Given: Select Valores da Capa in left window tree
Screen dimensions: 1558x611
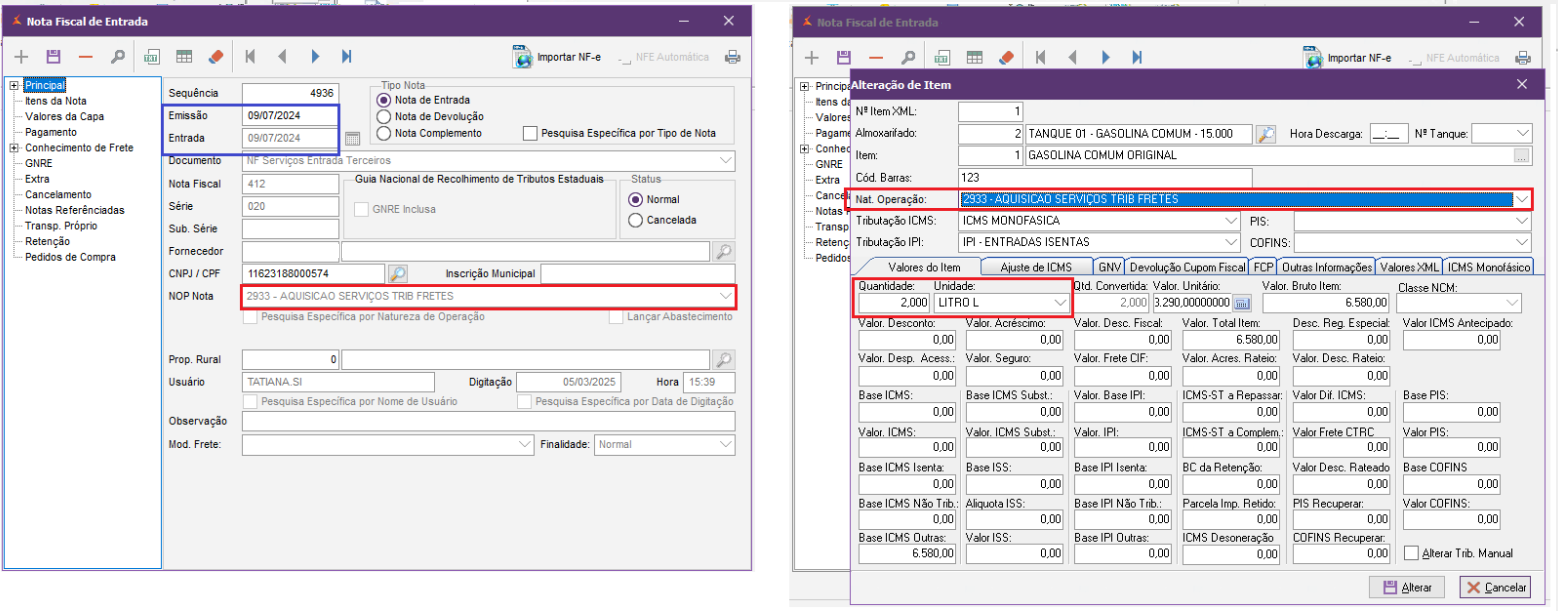Looking at the screenshot, I should click(x=64, y=116).
